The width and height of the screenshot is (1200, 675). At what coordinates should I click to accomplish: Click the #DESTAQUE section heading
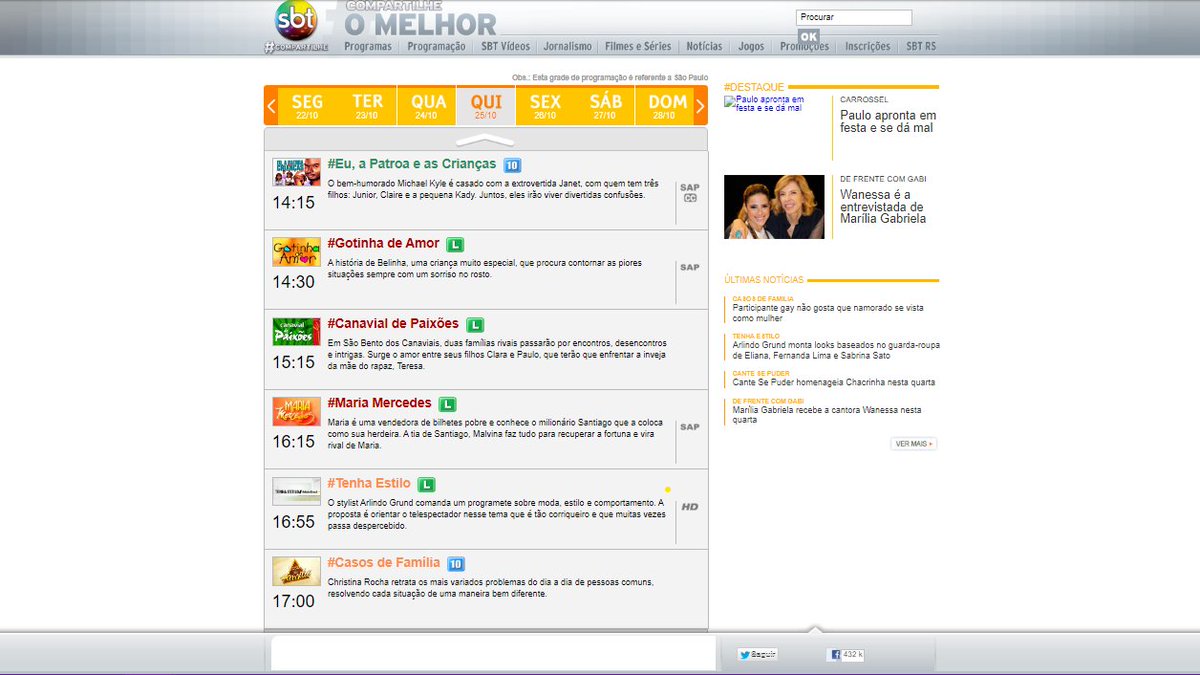tap(754, 87)
